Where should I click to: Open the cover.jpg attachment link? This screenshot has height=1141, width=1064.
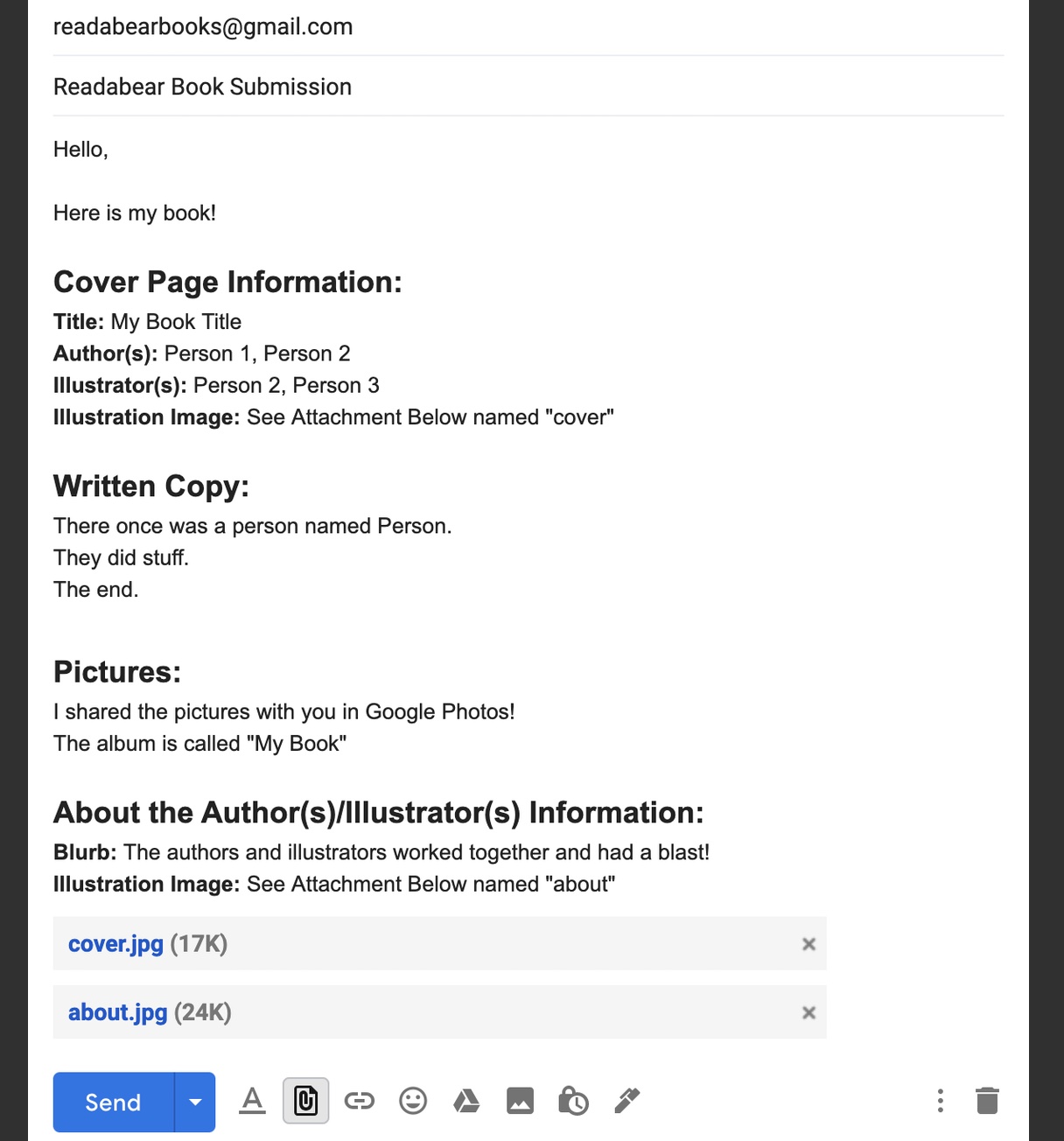[115, 944]
